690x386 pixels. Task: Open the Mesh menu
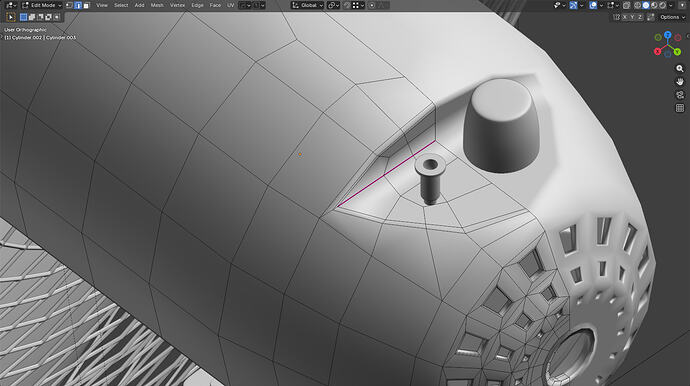coord(157,5)
